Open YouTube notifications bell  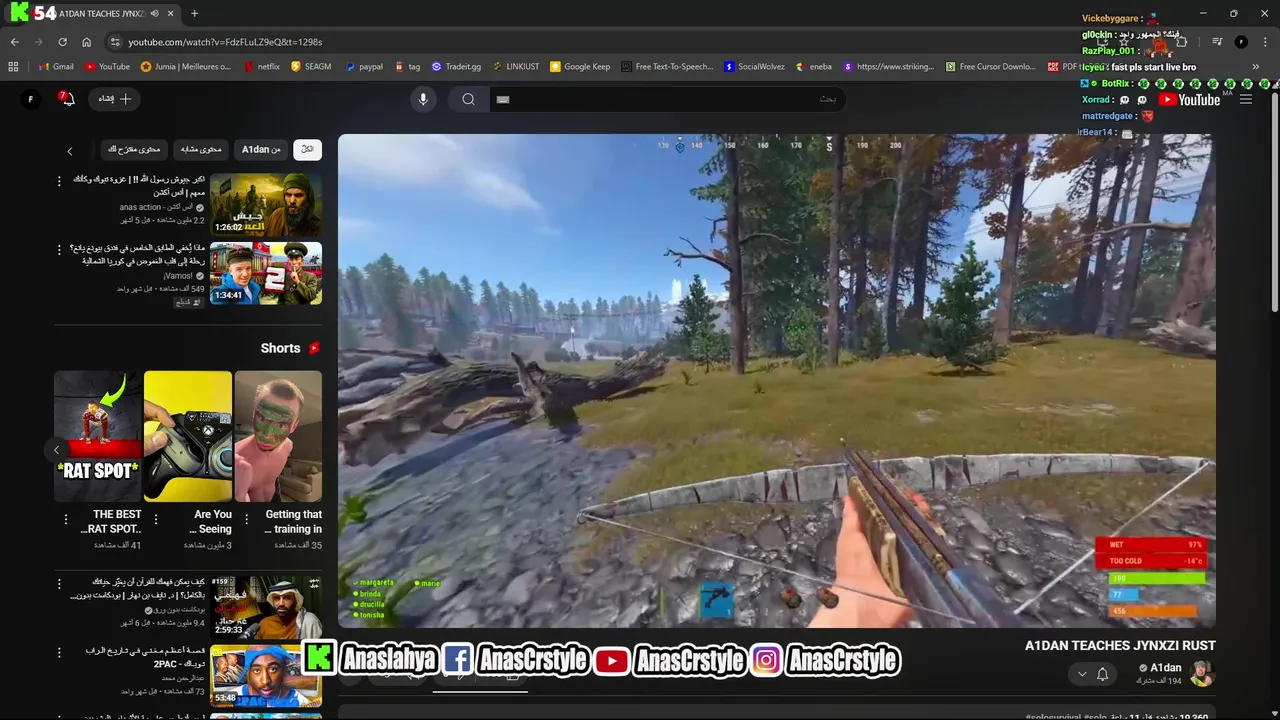tap(67, 99)
